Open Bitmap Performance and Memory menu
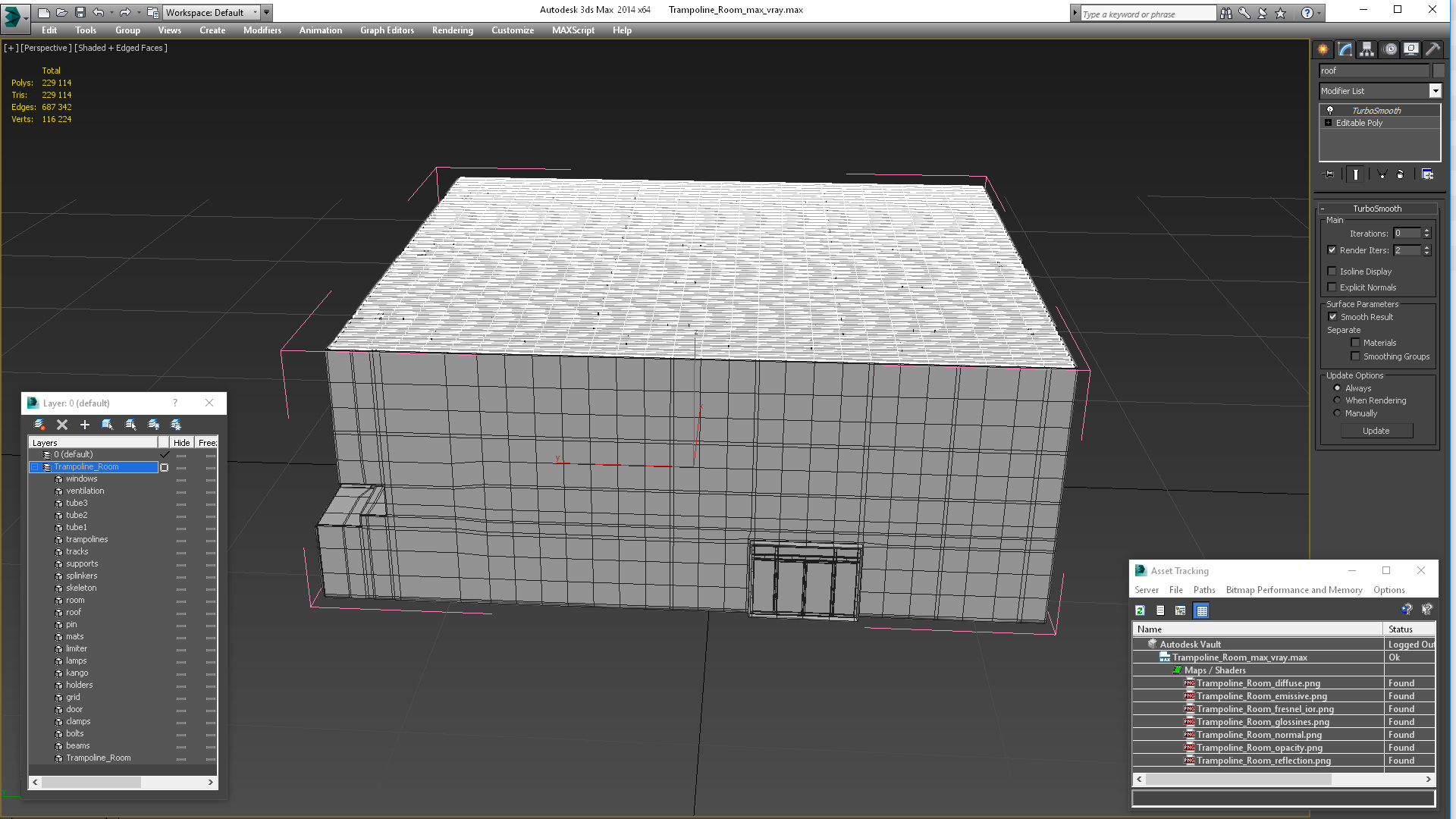Screen dimensions: 1456x819 coord(1294,590)
